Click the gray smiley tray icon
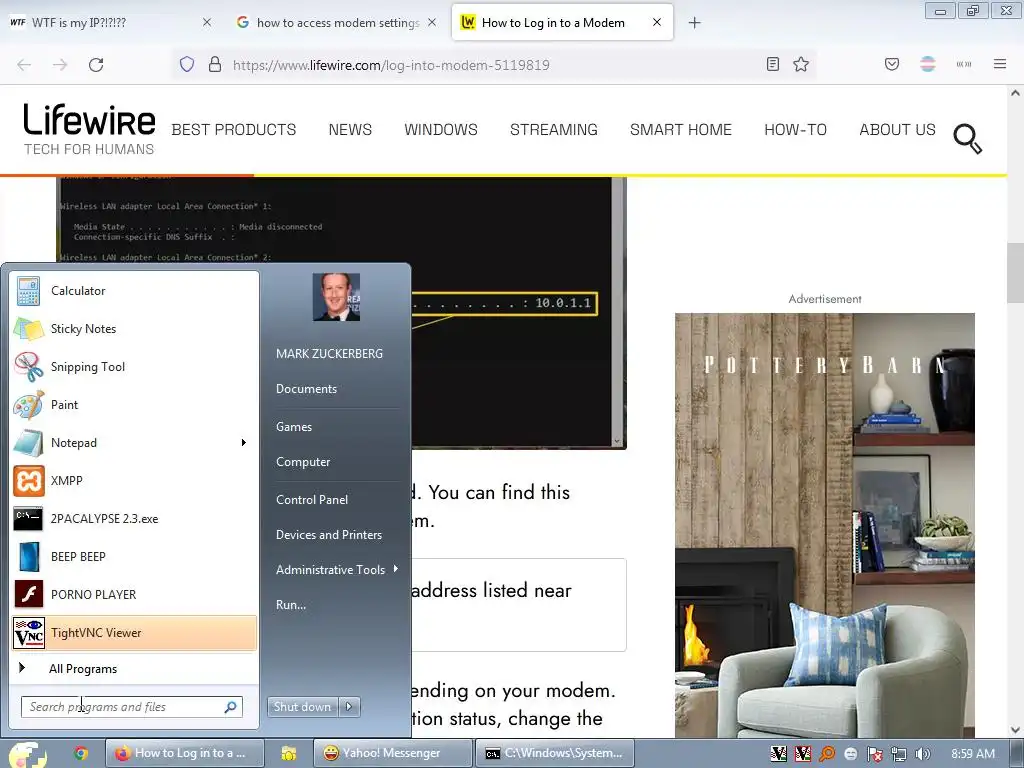Screen dimensions: 1024x768 [x=851, y=754]
